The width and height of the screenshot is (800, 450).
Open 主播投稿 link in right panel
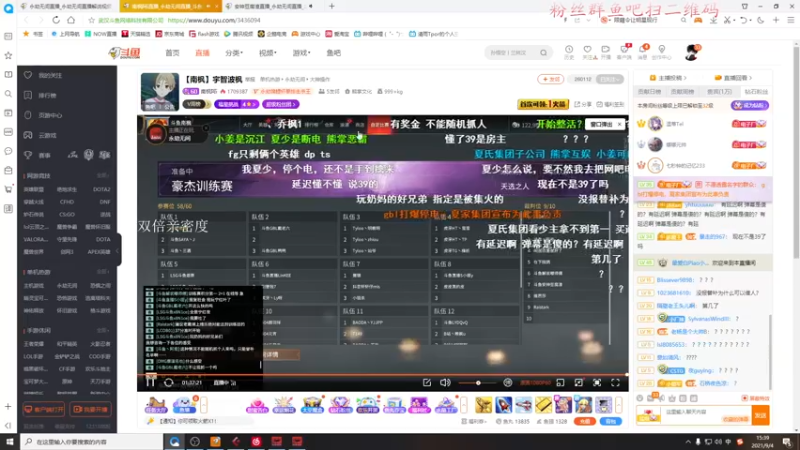[668, 78]
